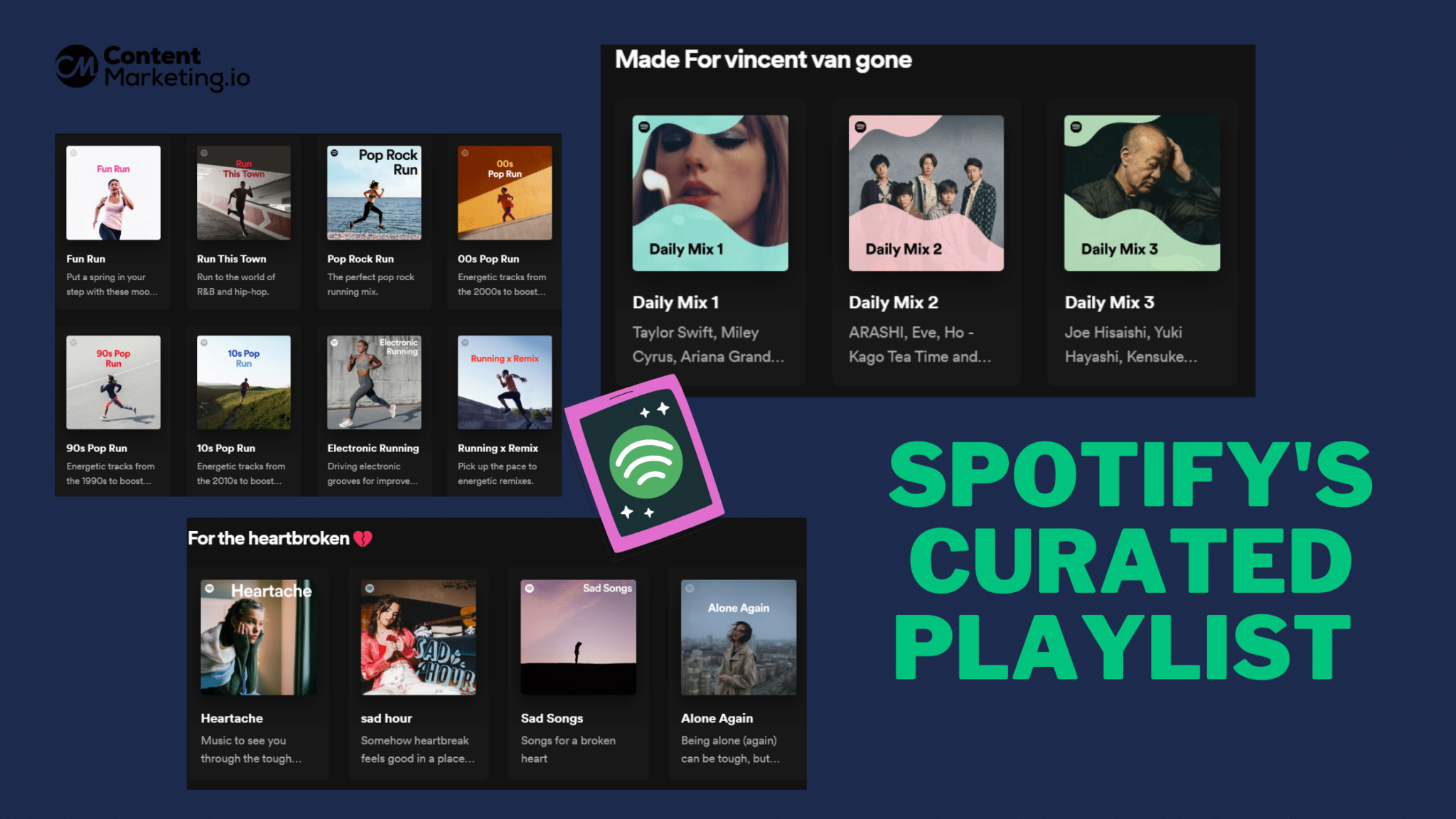Screen dimensions: 1456x819
Task: Click Spotify badge on Pop Rock Run cover
Action: point(334,153)
